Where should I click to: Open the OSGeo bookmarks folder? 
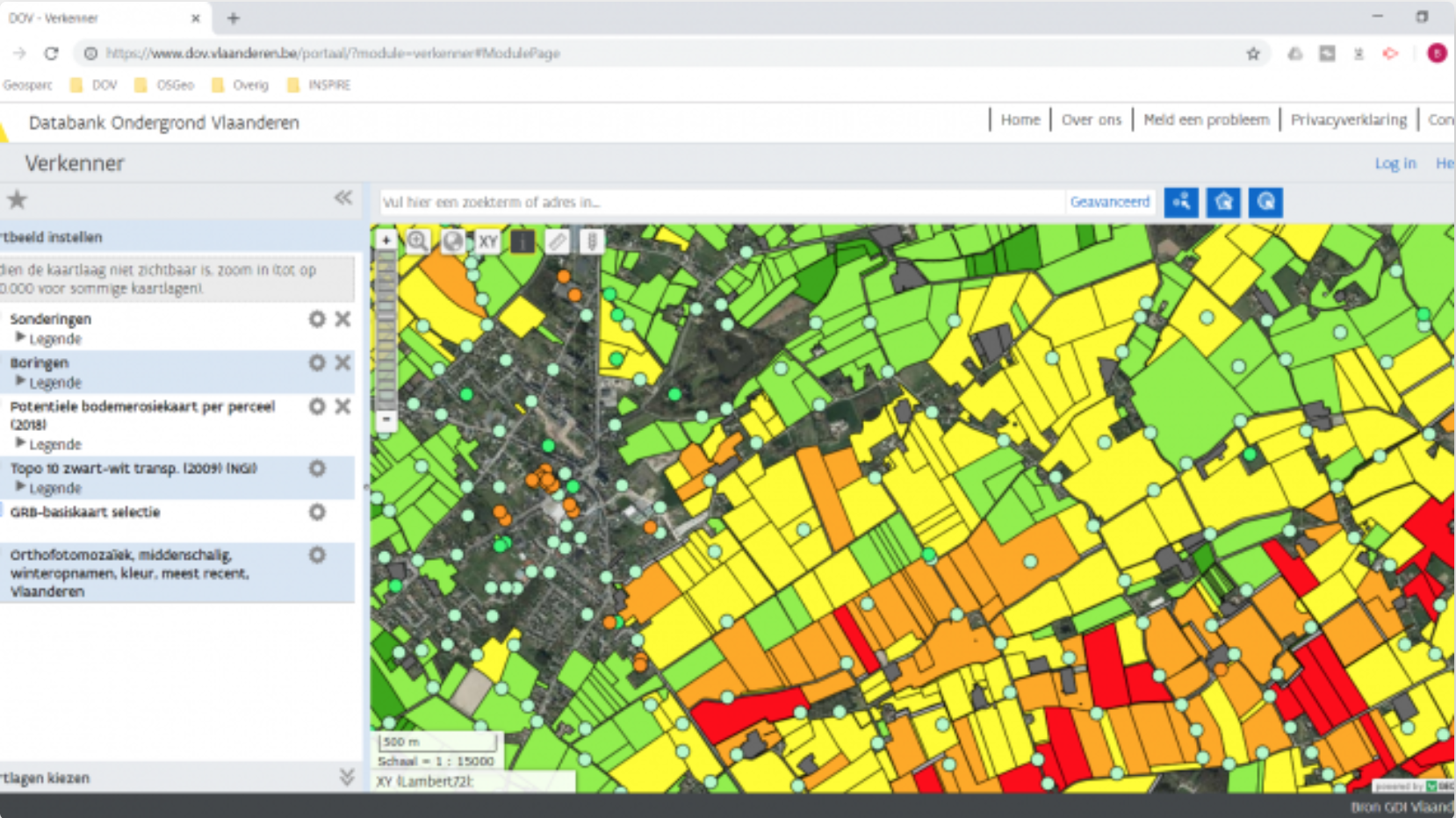pos(164,85)
